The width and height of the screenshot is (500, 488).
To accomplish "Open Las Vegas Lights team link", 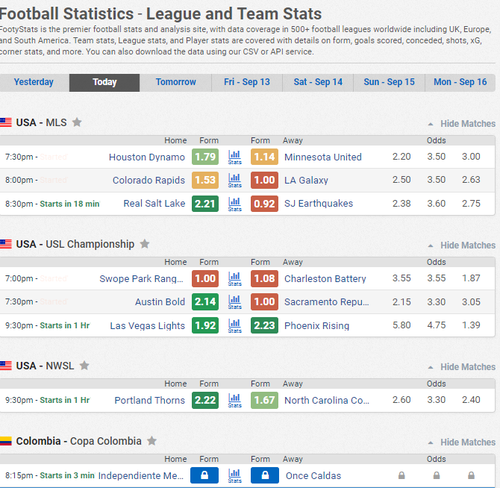I will 147,326.
